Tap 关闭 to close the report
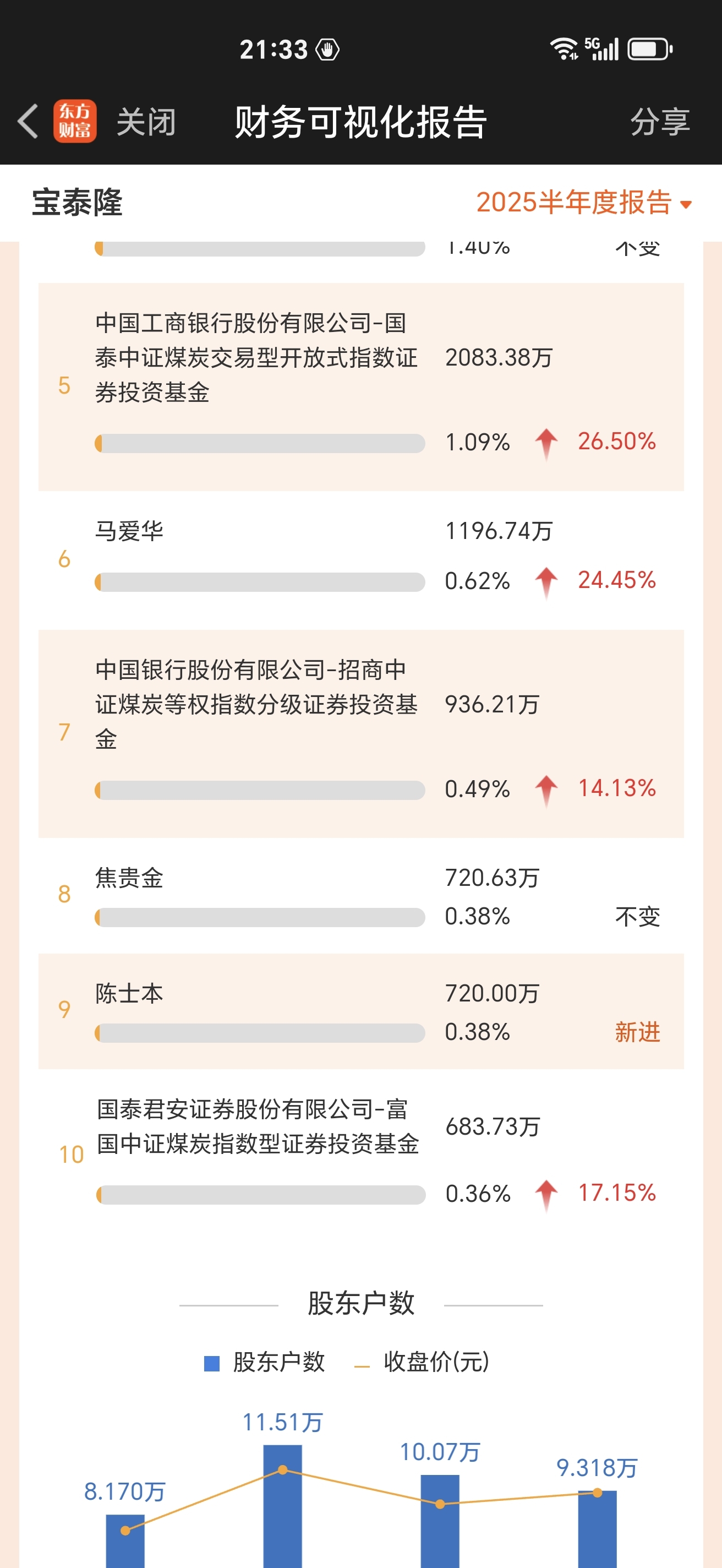Viewport: 722px width, 1568px height. pyautogui.click(x=146, y=122)
